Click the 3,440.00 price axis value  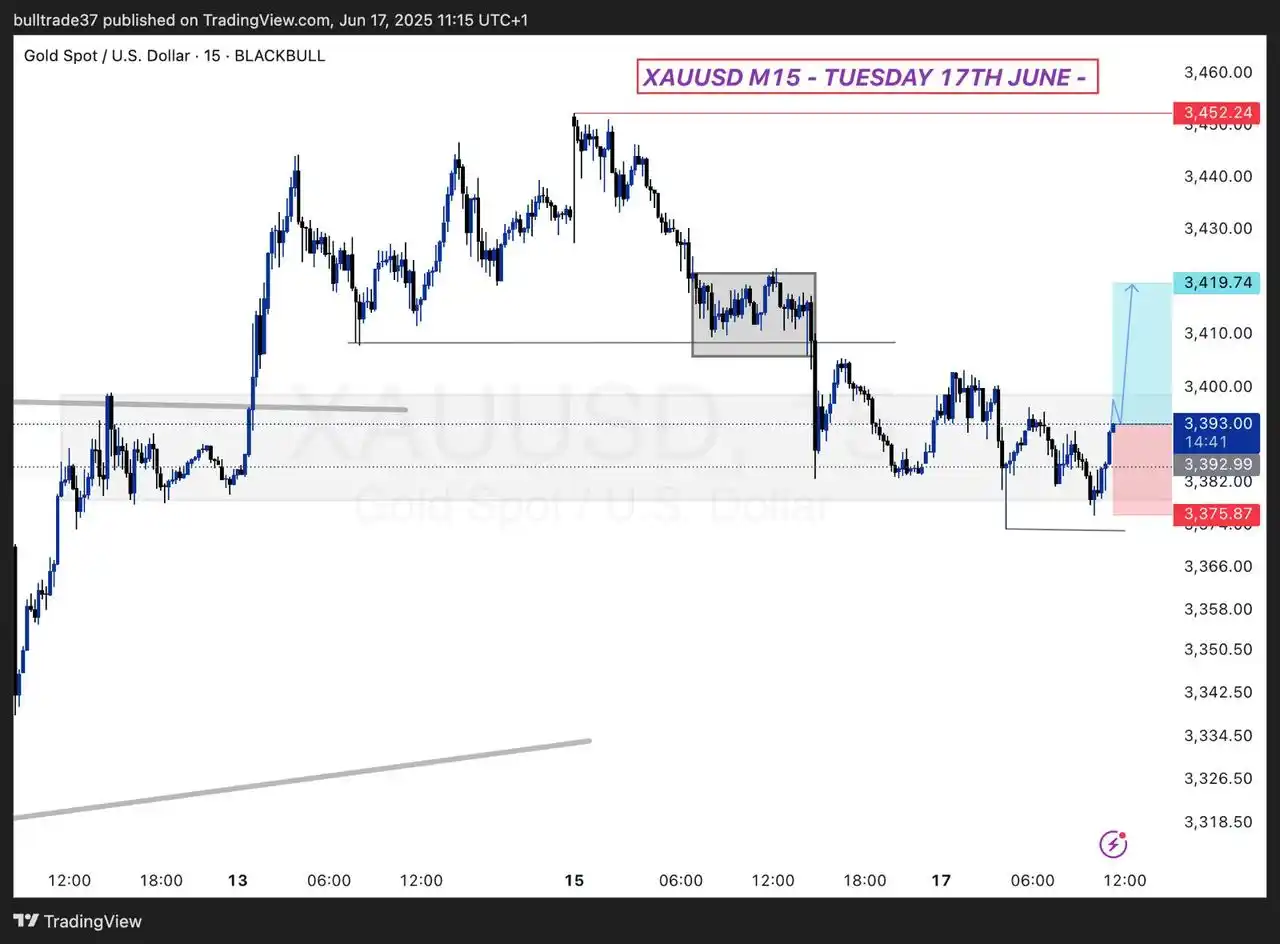pos(1217,176)
